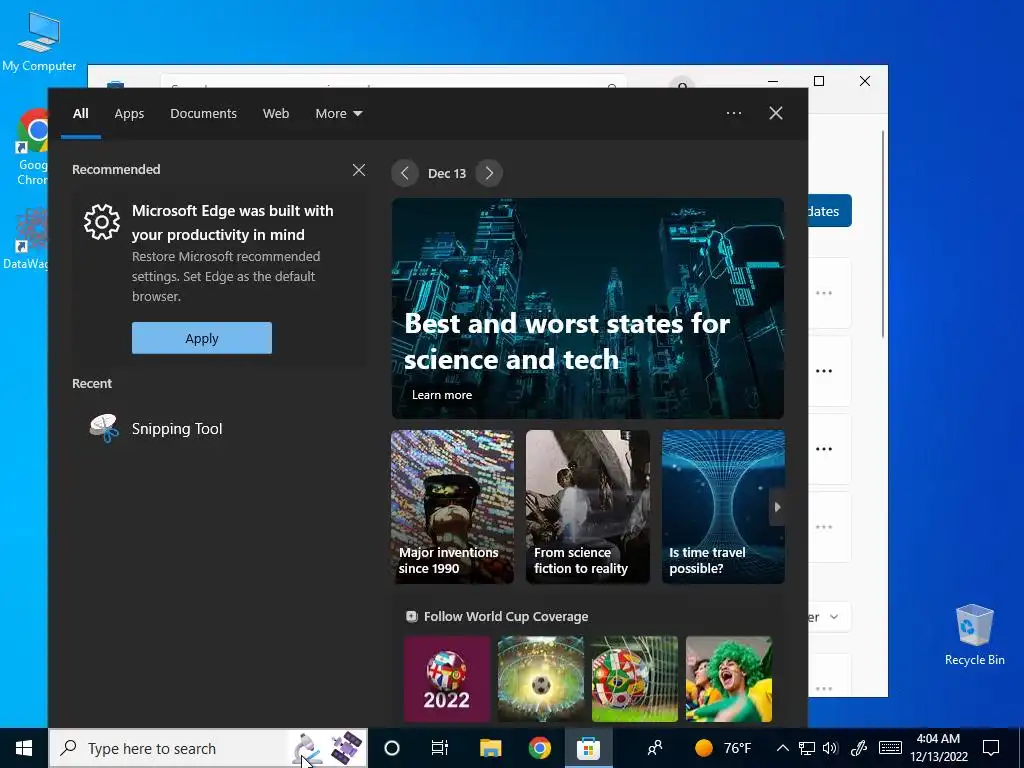Open From science fiction to reality card

[588, 507]
